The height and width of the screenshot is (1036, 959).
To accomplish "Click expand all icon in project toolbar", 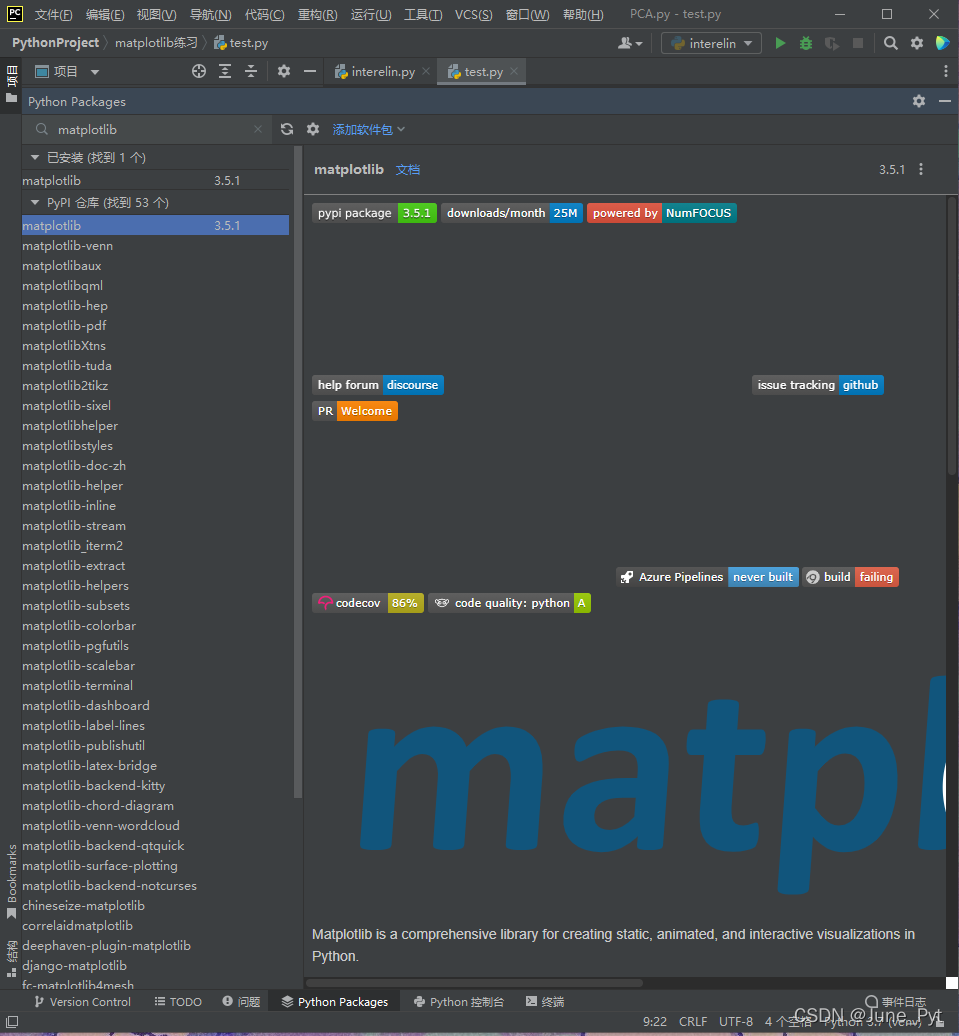I will (x=225, y=71).
